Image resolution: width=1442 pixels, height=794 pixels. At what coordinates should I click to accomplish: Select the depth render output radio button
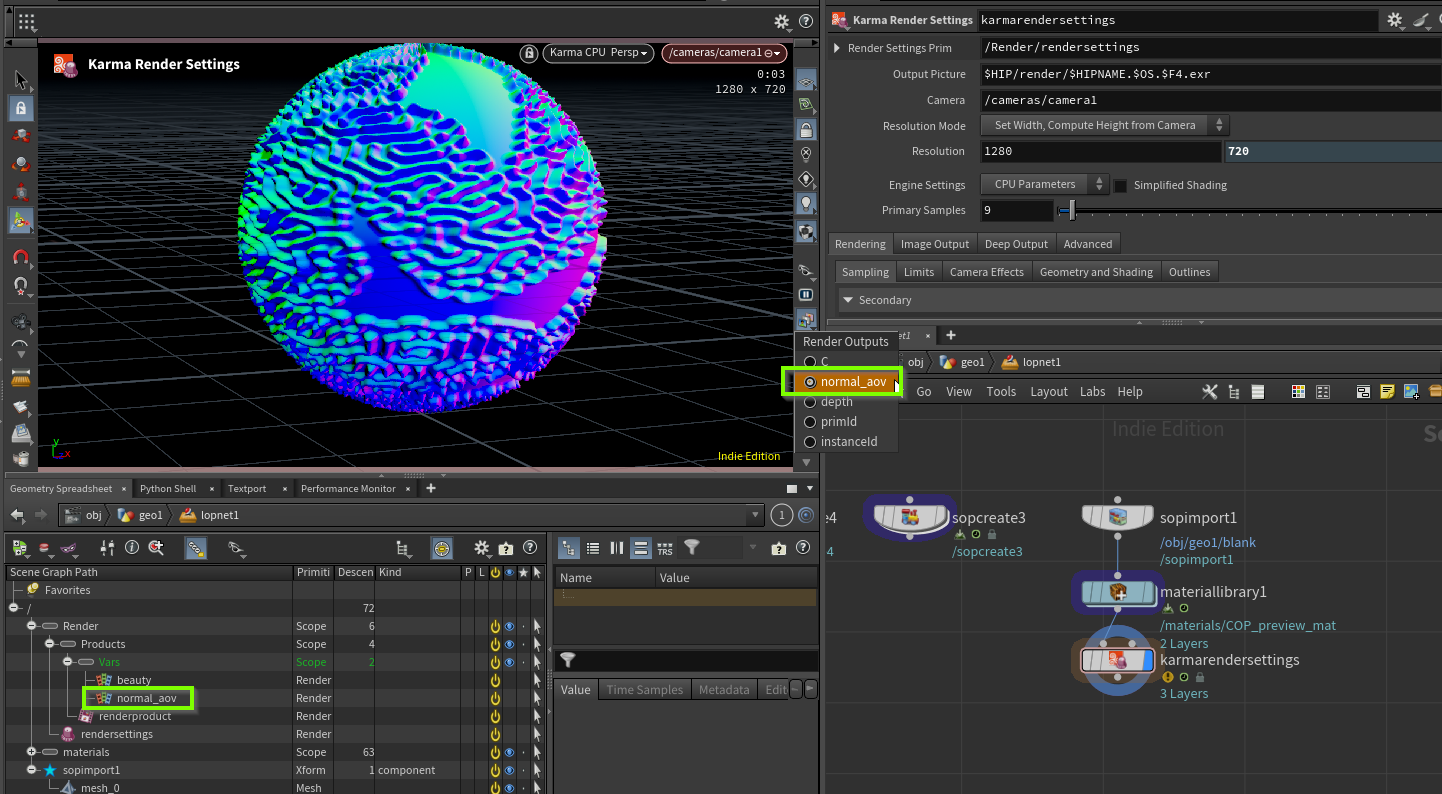pos(810,402)
